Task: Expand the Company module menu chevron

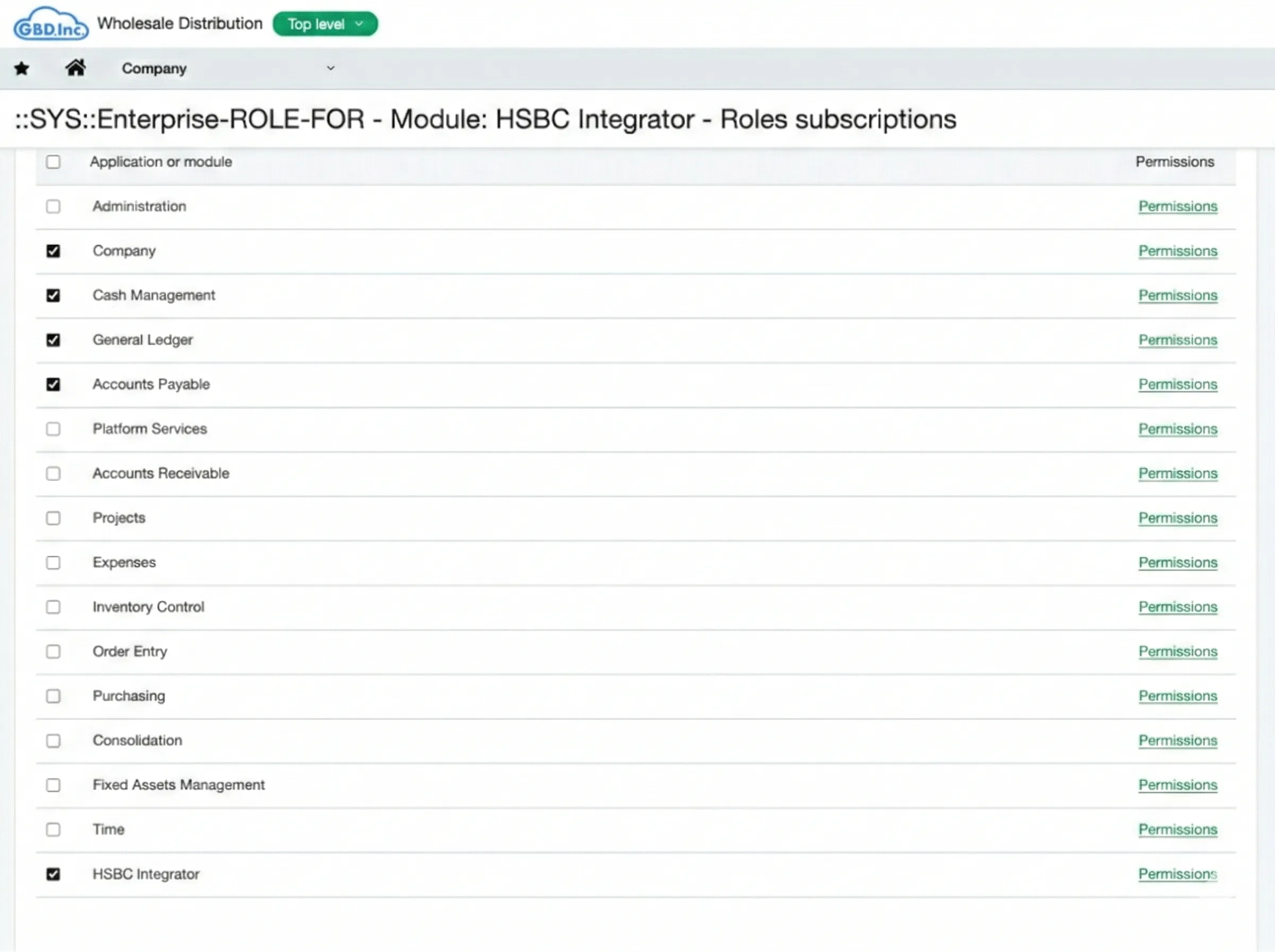Action: pos(331,68)
